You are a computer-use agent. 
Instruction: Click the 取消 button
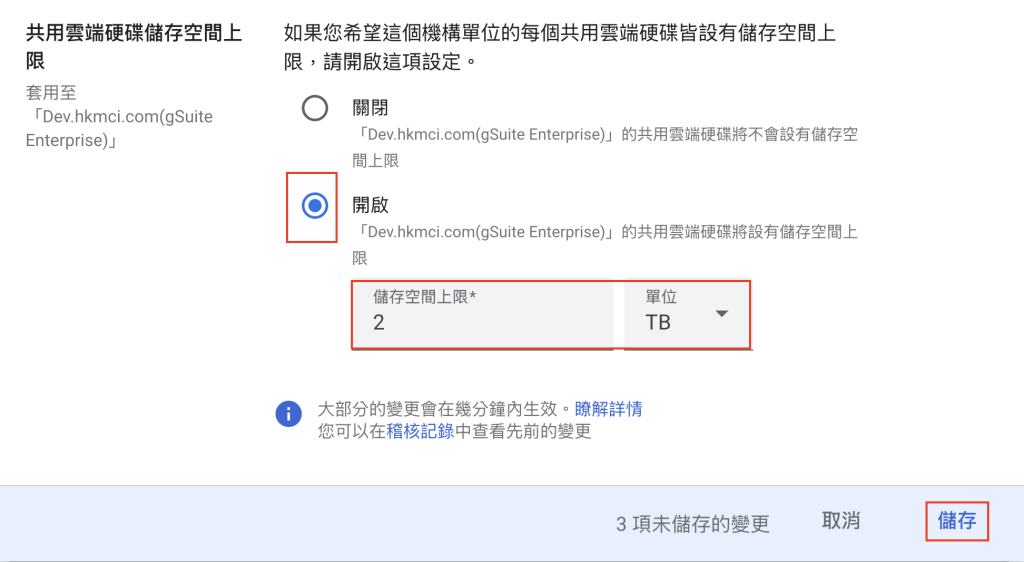[x=840, y=521]
